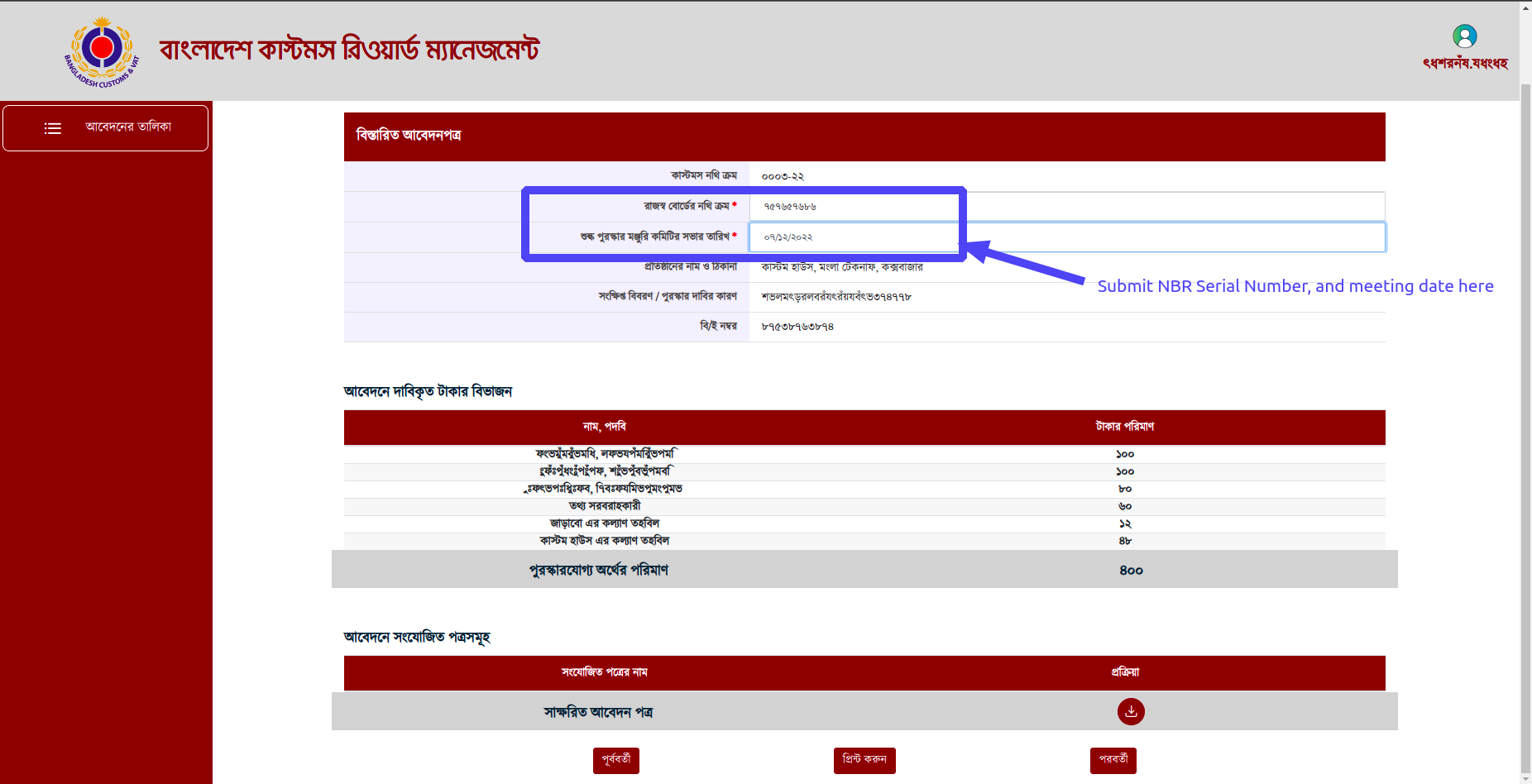This screenshot has width=1532, height=784.
Task: Select কাস্টম হাউস এর কল্যাণ তহবিল row
Action: pos(864,541)
